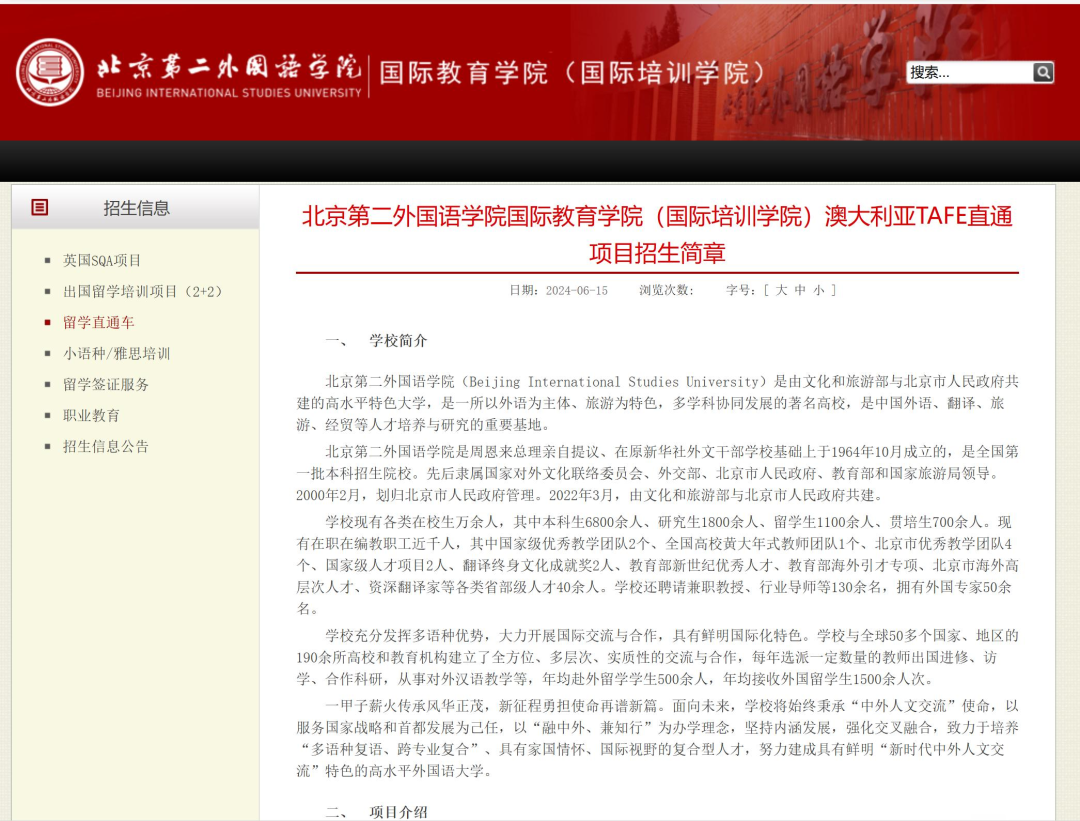The width and height of the screenshot is (1080, 821).
Task: Click the 北京第二外国语学院 calligraphy logo text
Action: click(229, 67)
